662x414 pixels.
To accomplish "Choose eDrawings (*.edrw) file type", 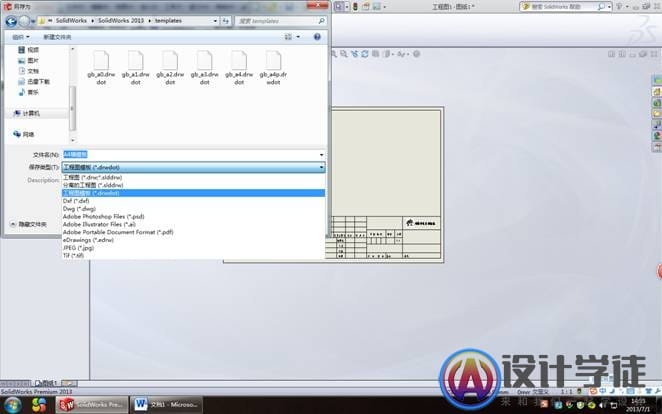I will click(193, 240).
